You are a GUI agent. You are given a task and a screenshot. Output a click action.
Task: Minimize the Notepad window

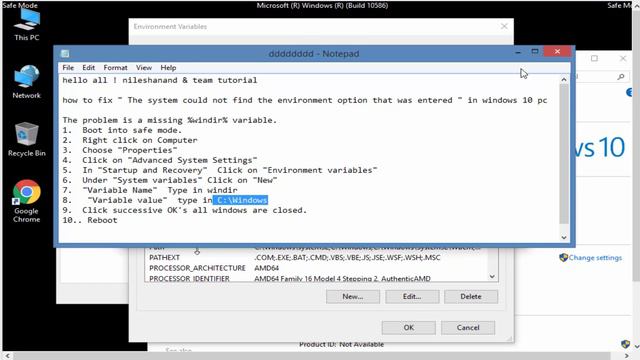tap(518, 52)
